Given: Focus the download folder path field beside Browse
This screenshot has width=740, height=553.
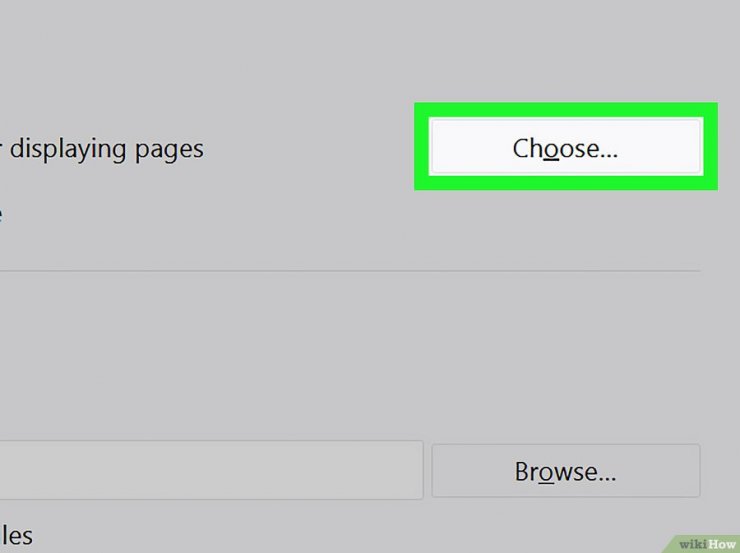Looking at the screenshot, I should 211,470.
